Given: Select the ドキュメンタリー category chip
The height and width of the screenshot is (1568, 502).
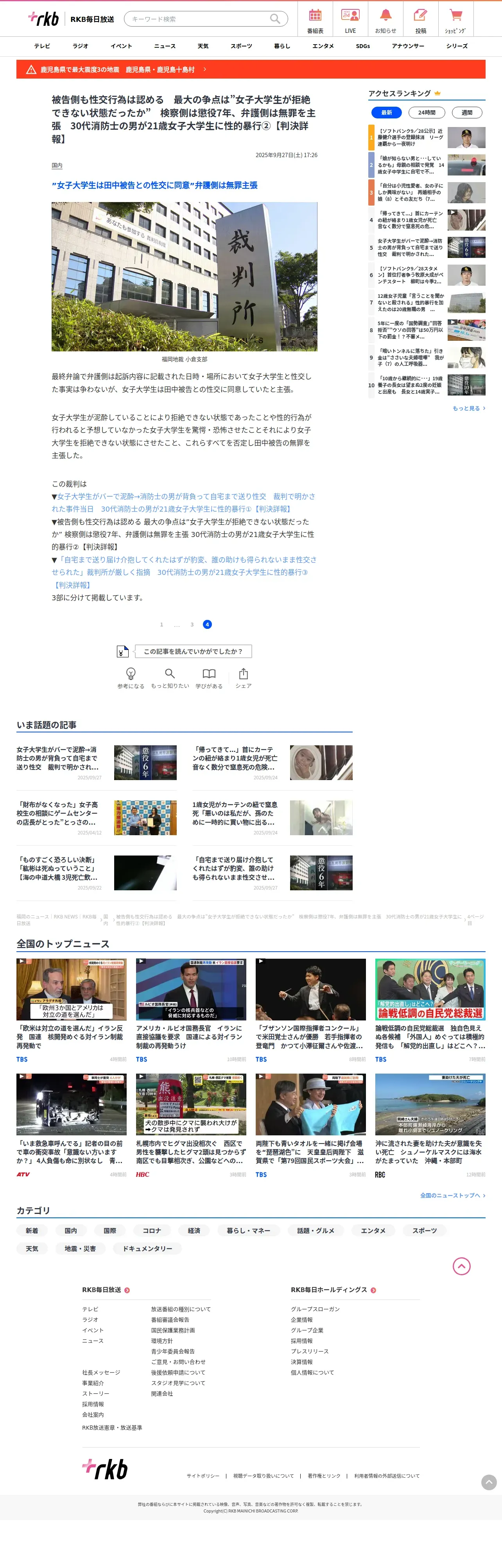Looking at the screenshot, I should click(147, 1248).
